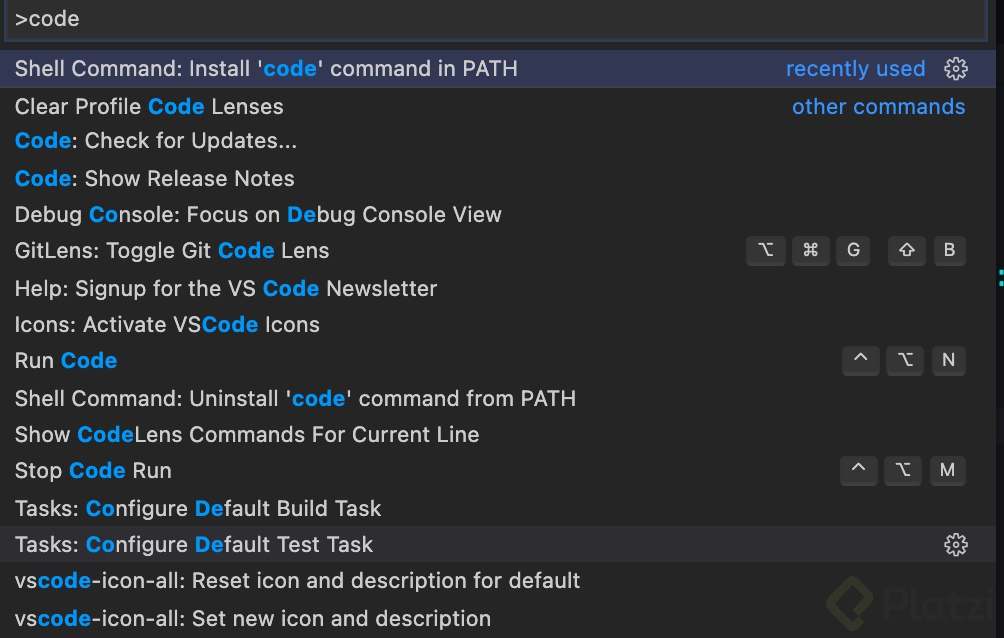
Task: Click the 'other commands' label
Action: tap(878, 106)
